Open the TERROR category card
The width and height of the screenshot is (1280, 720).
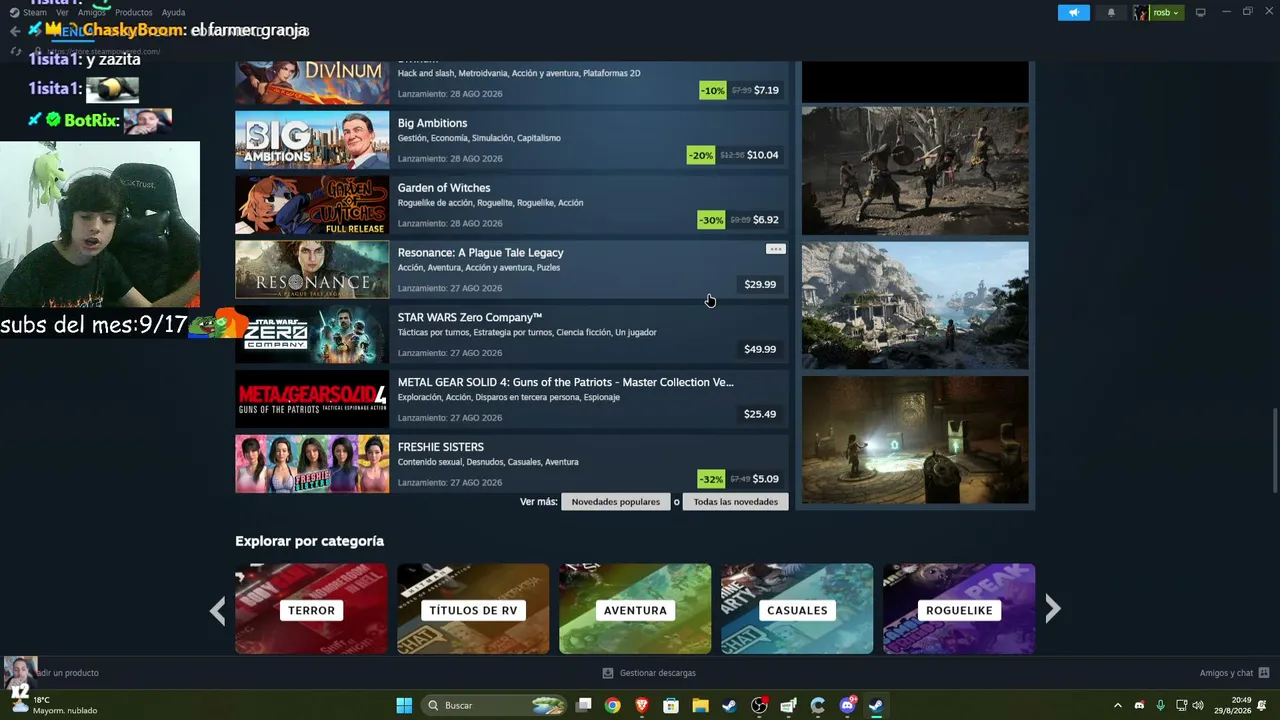[x=311, y=609]
